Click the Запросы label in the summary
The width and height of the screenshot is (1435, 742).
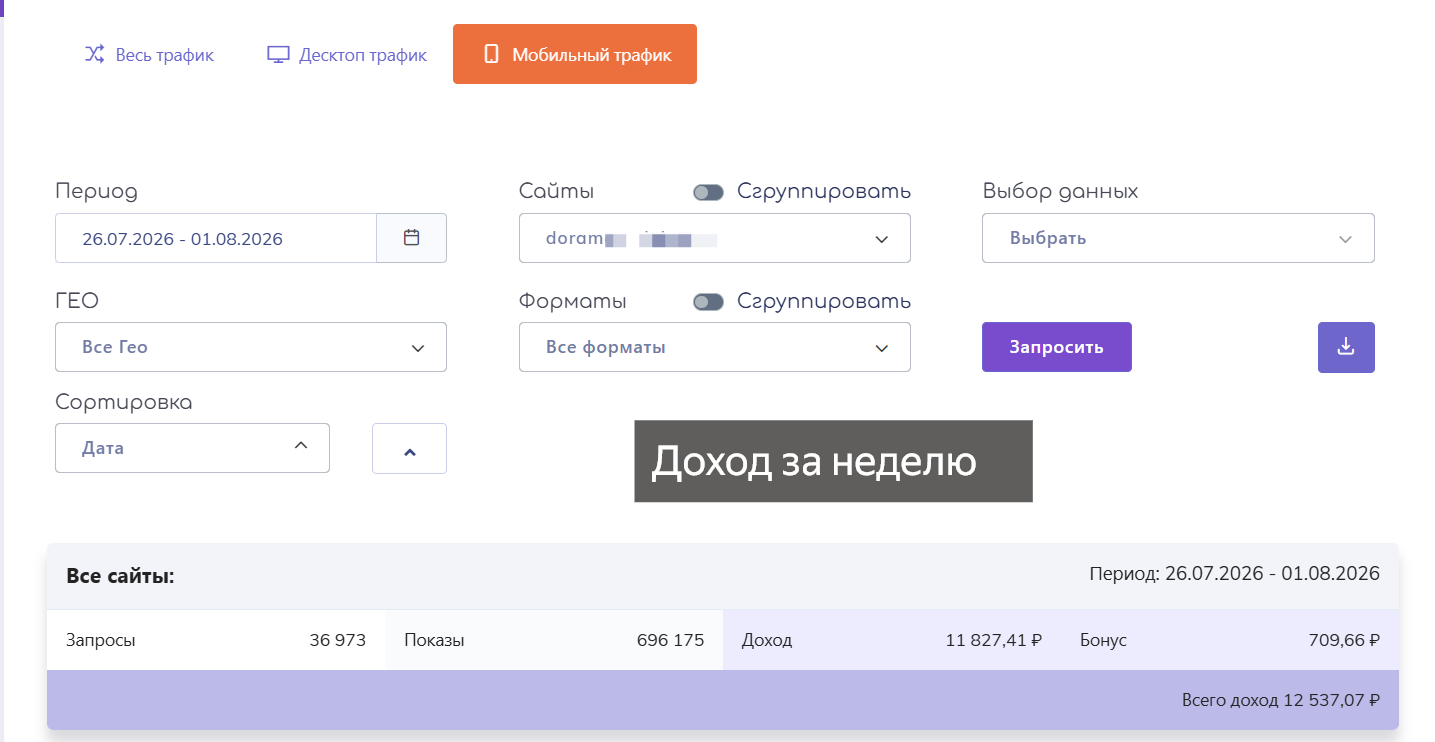(101, 640)
